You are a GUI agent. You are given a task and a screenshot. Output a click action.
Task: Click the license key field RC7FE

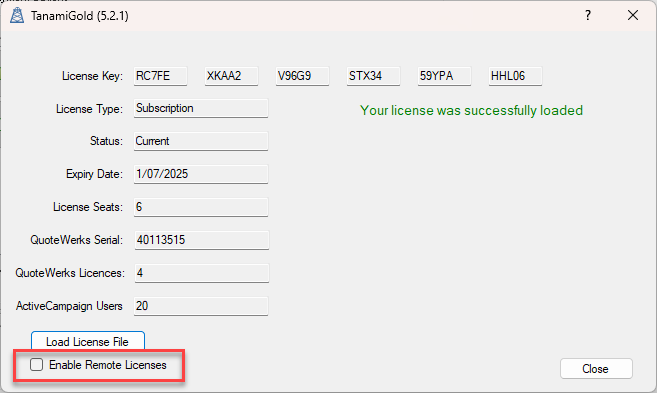(x=160, y=76)
